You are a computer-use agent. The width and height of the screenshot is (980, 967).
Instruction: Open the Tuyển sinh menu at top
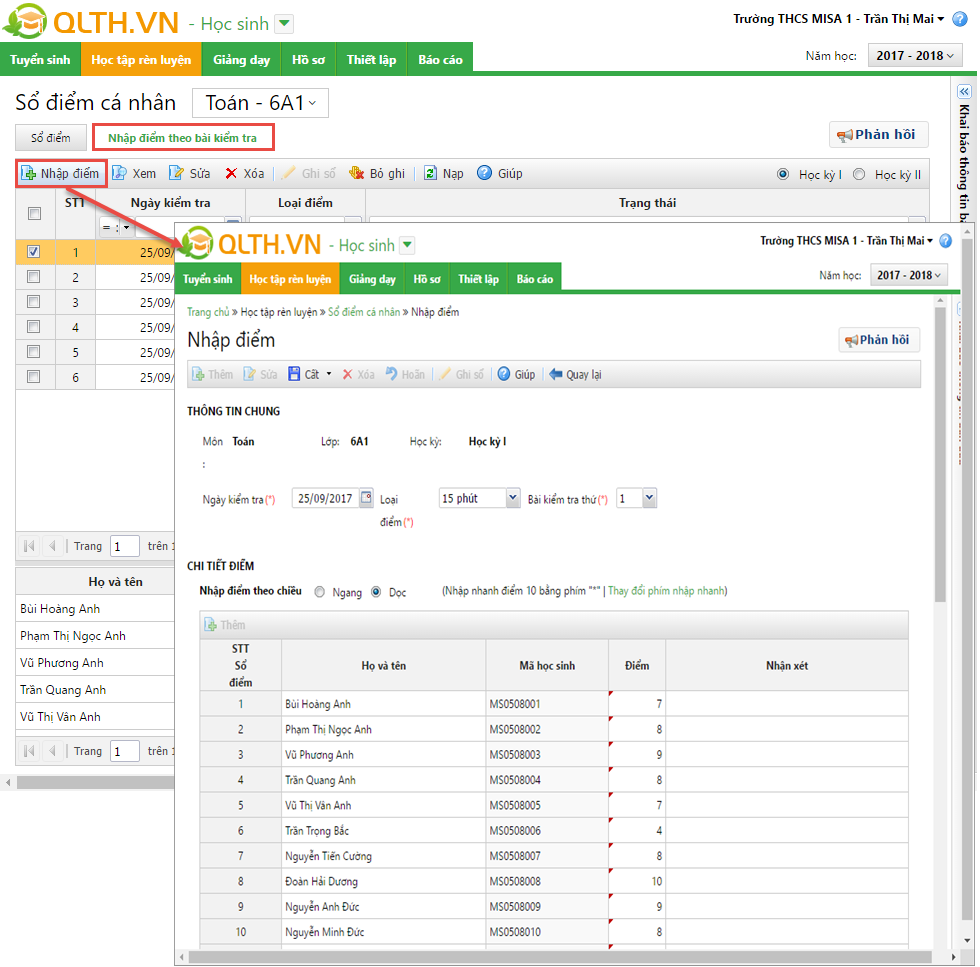[x=40, y=59]
